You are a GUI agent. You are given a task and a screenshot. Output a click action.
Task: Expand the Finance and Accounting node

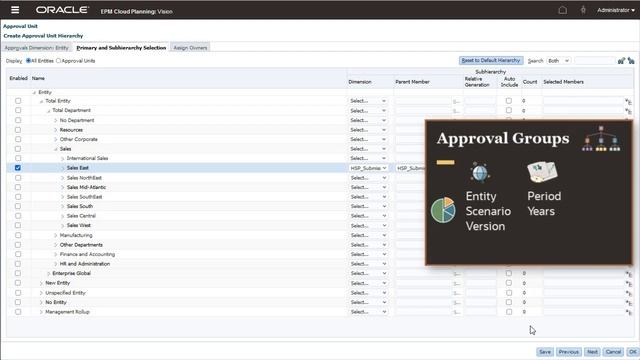56,254
